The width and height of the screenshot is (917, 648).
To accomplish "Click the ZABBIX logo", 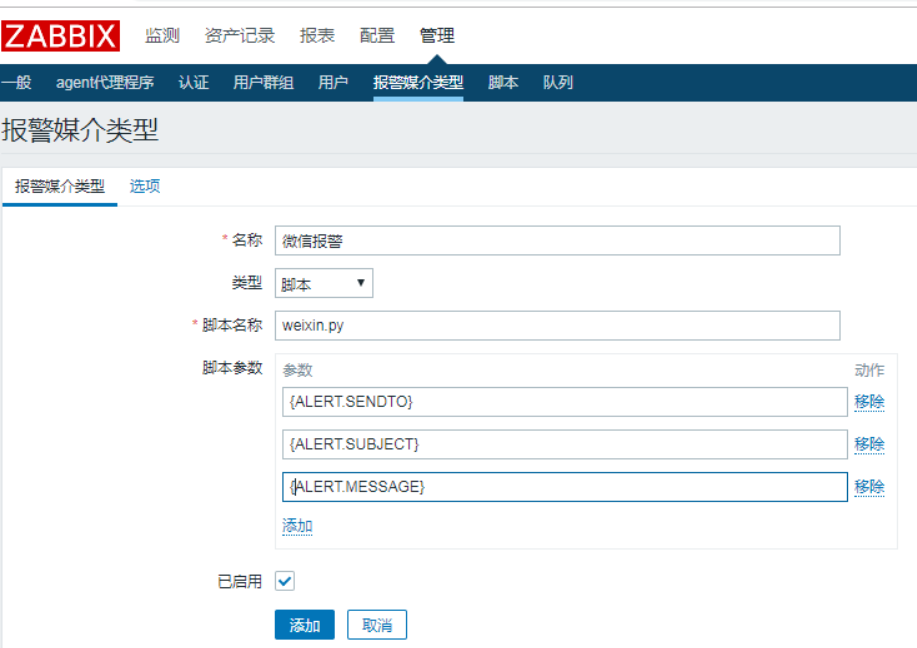I will (60, 36).
